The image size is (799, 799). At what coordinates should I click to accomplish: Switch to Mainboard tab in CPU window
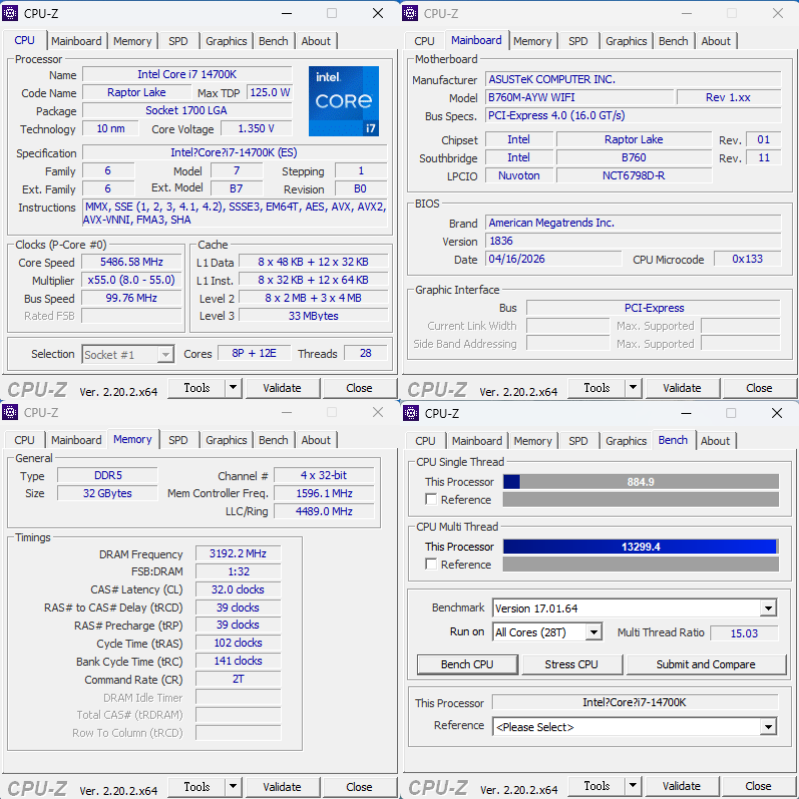pos(76,41)
